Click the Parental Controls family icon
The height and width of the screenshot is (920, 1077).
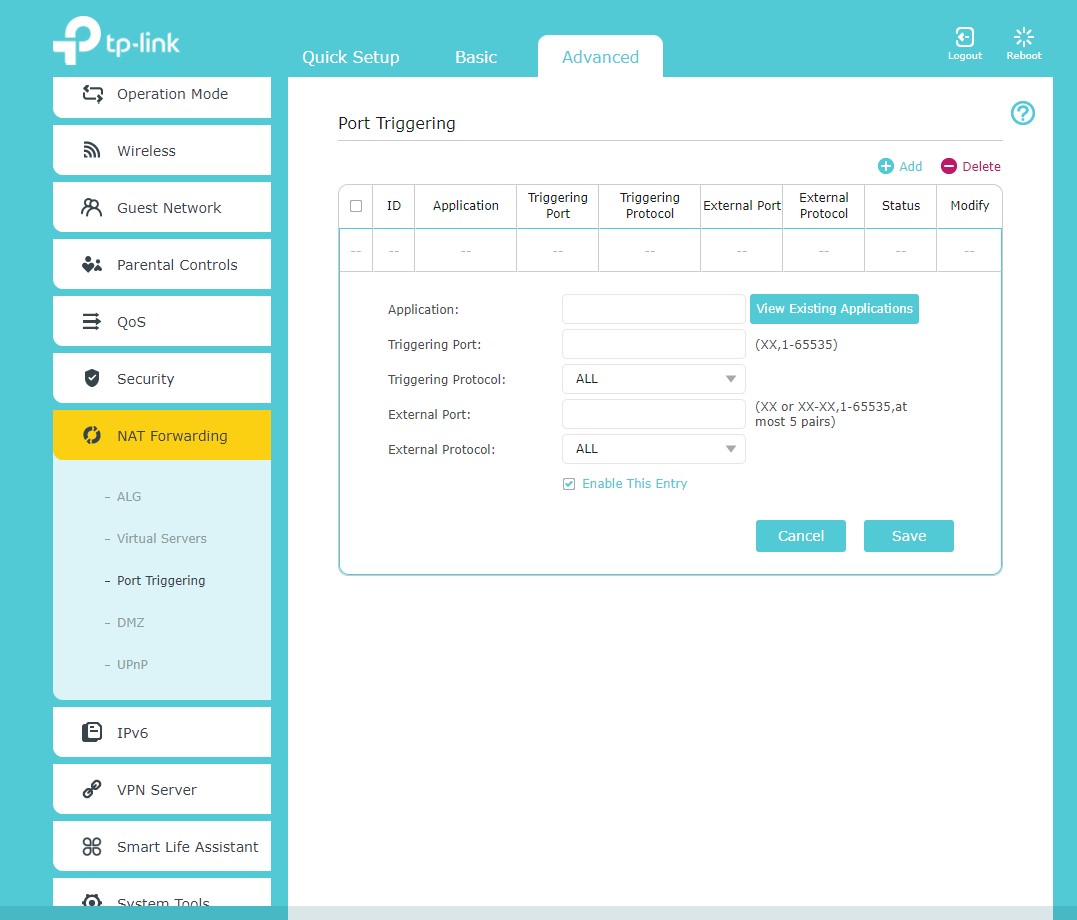[x=91, y=264]
